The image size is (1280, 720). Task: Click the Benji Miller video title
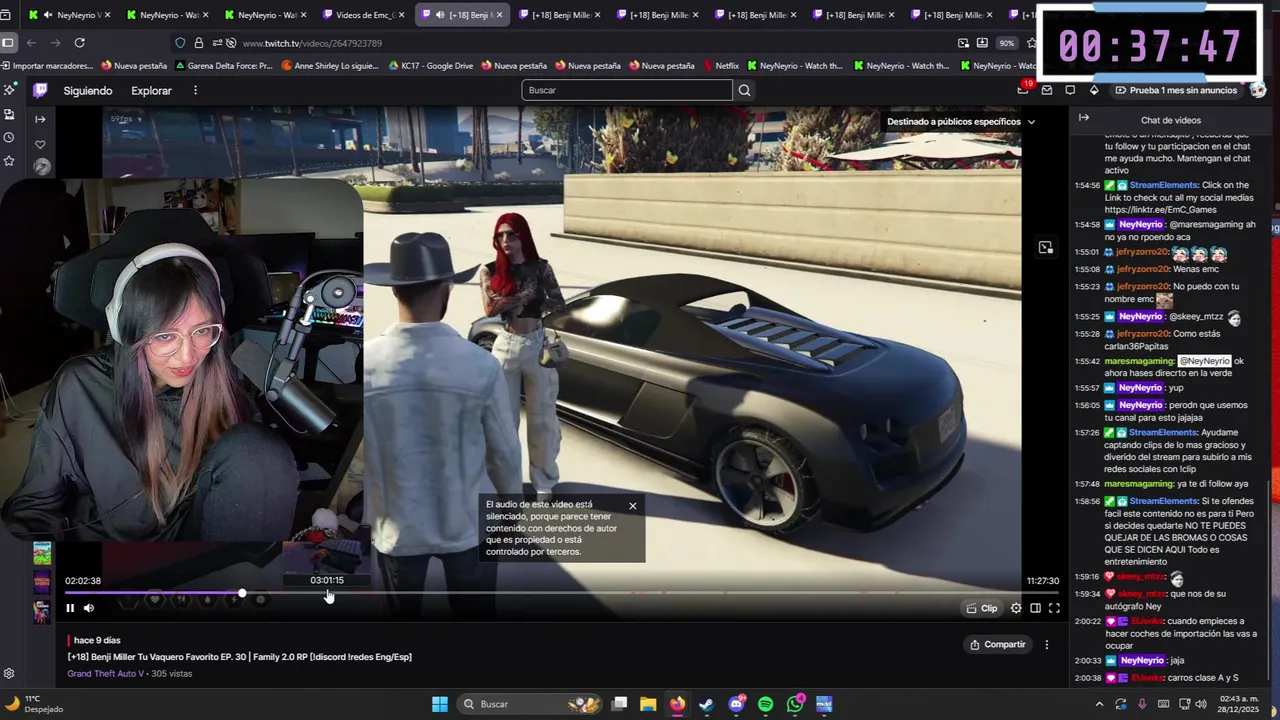tap(240, 657)
